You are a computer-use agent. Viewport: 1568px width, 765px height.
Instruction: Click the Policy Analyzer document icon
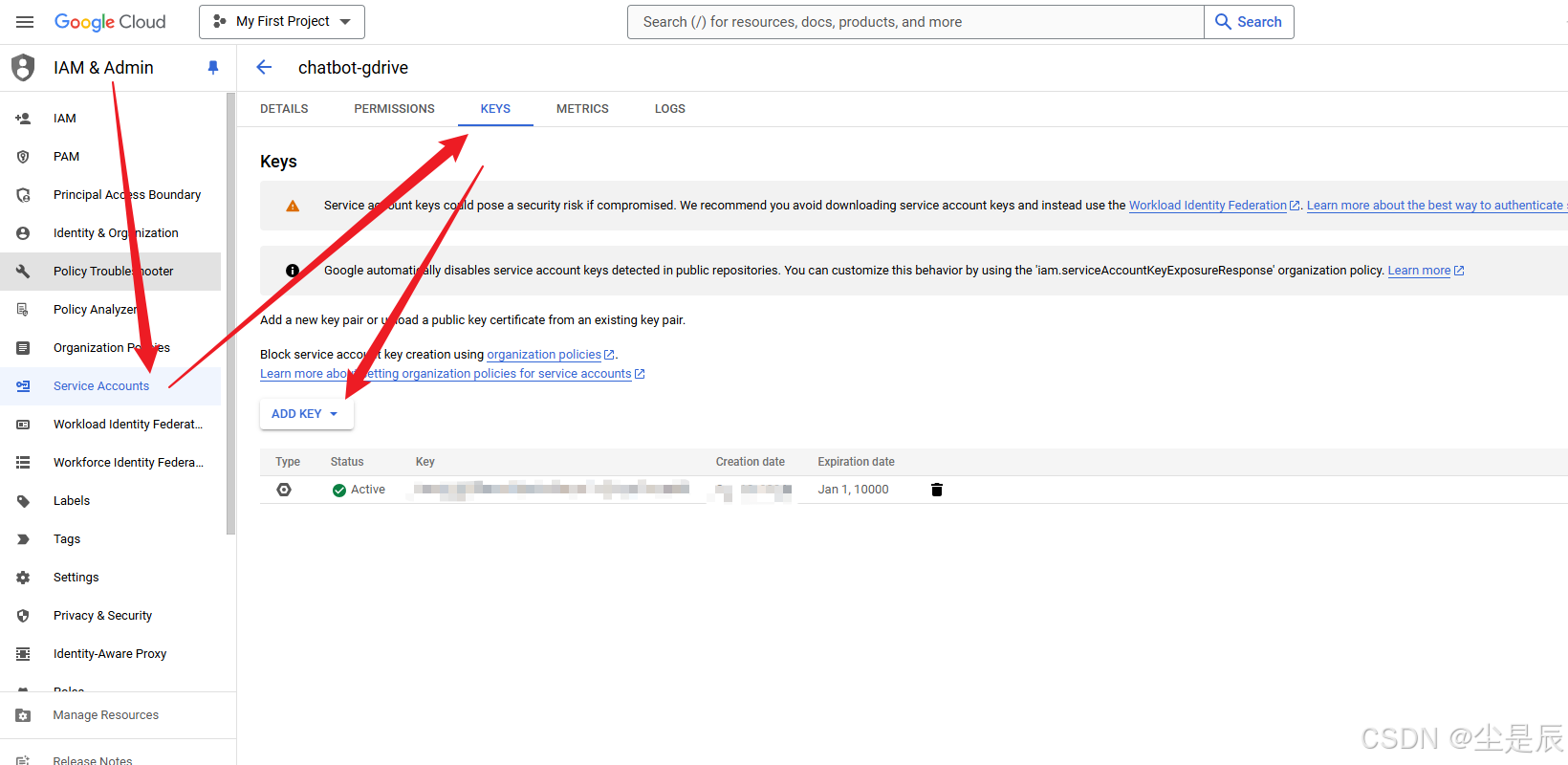tap(23, 310)
